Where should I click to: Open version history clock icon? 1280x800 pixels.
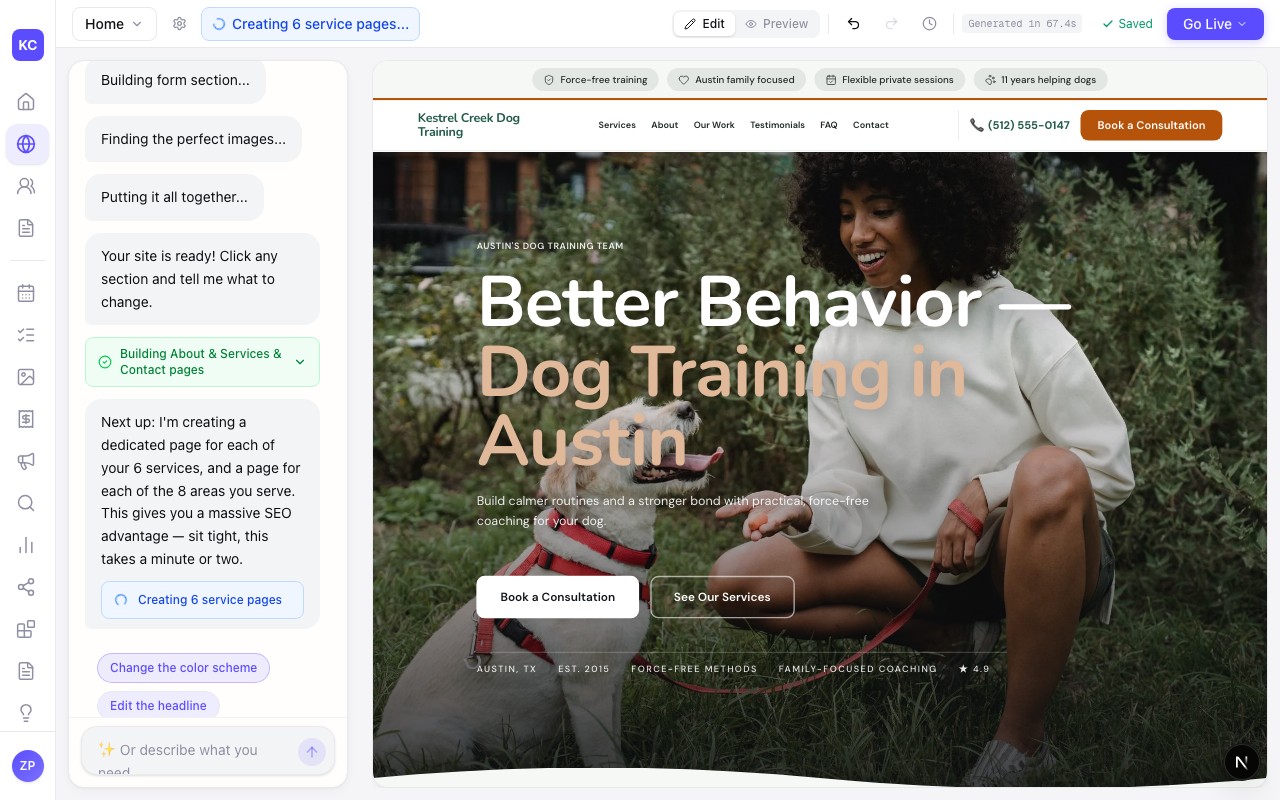[x=929, y=24]
